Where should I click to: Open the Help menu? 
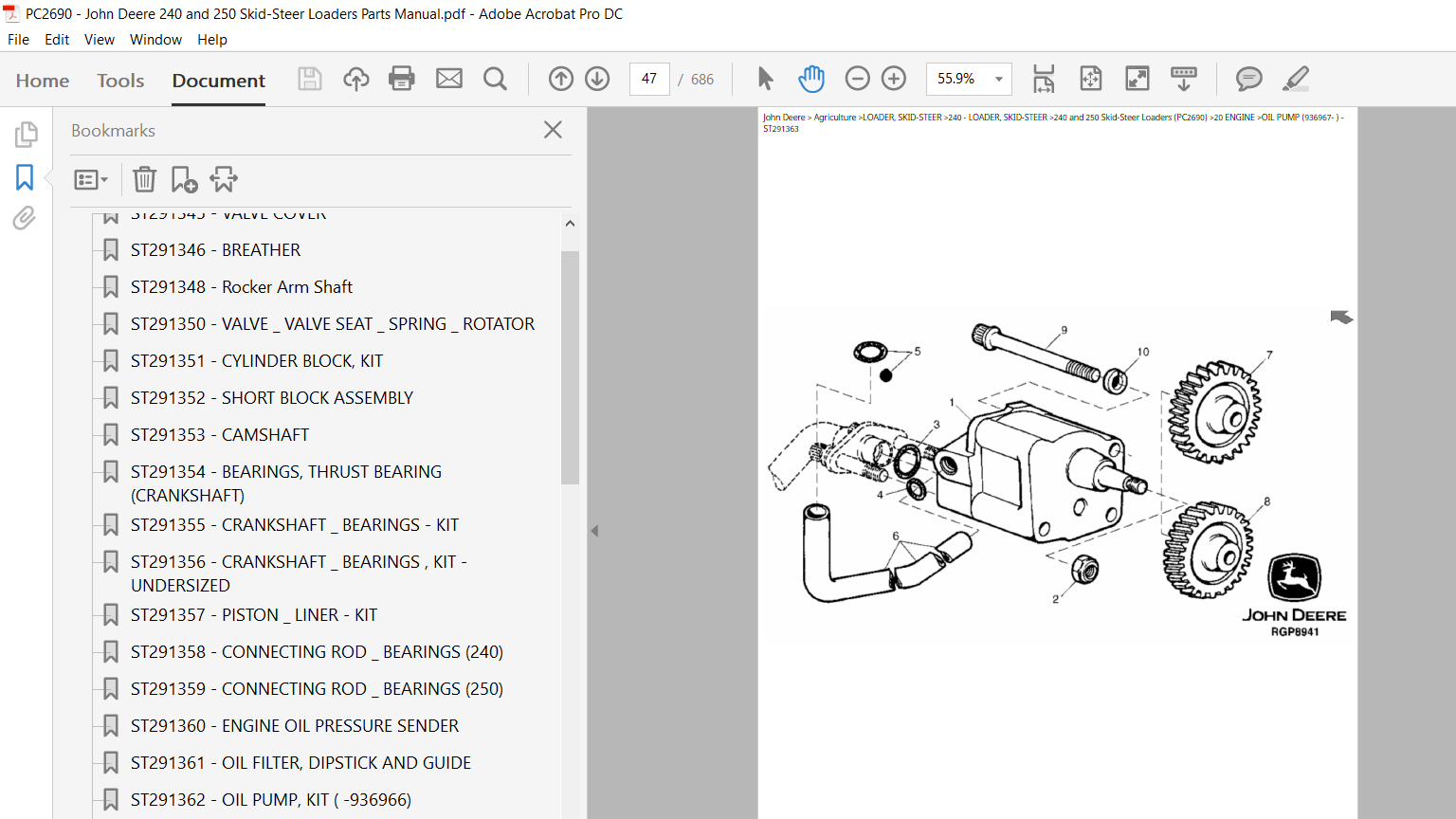[212, 39]
